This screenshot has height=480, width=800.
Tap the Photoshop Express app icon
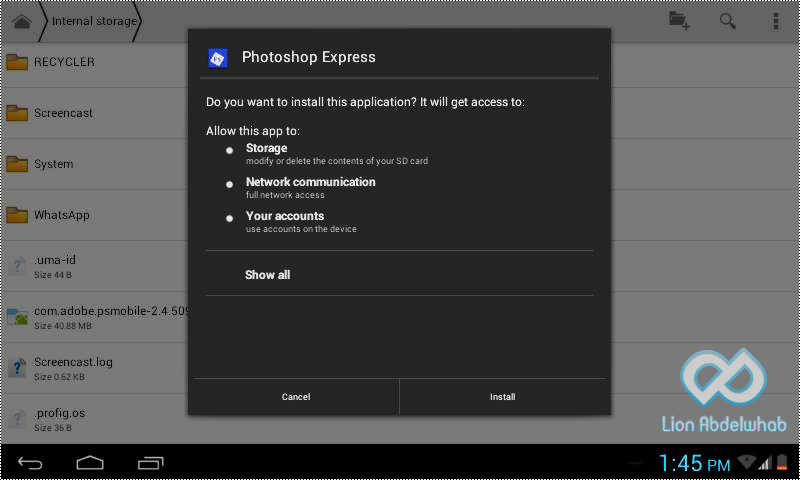[218, 58]
